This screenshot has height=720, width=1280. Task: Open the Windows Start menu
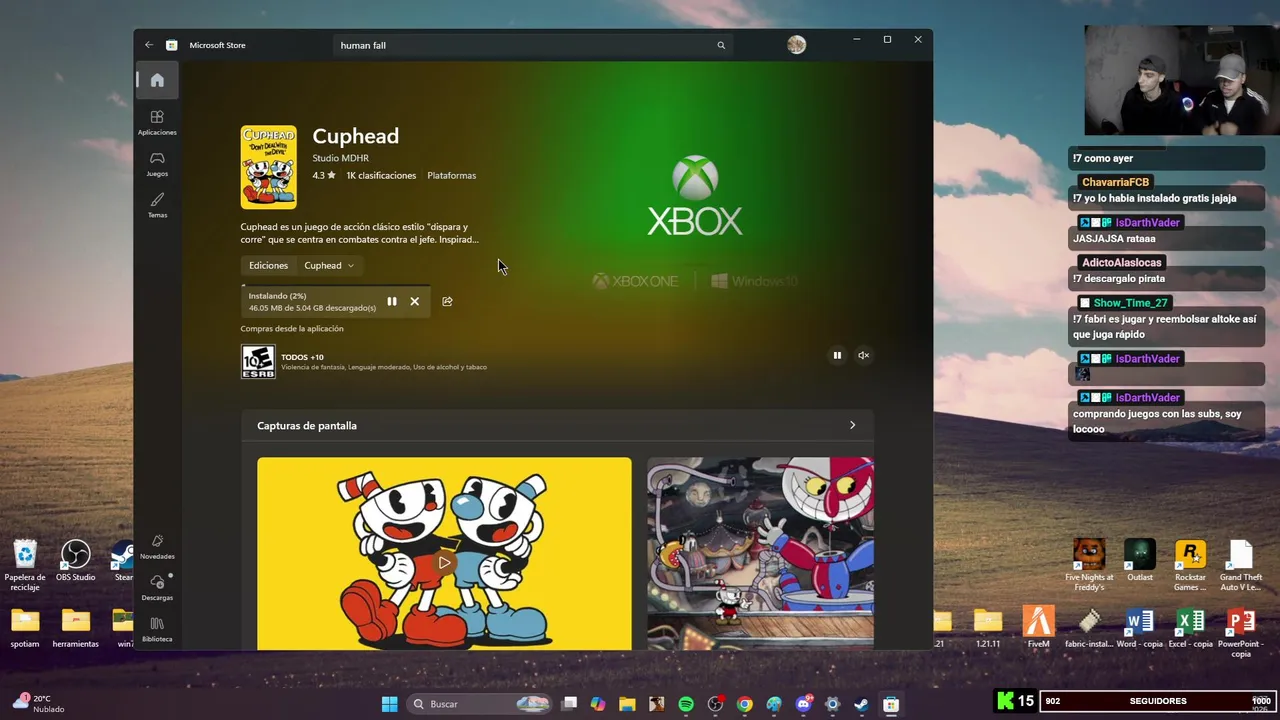pos(389,704)
